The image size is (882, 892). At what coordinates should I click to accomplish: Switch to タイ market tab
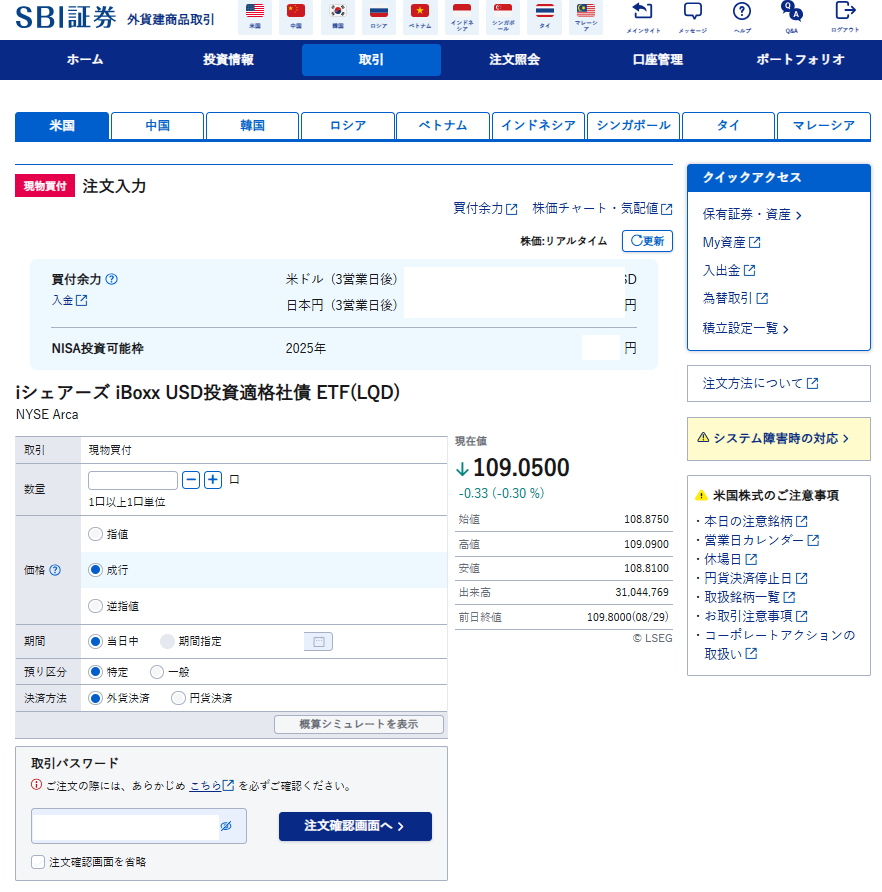click(728, 126)
